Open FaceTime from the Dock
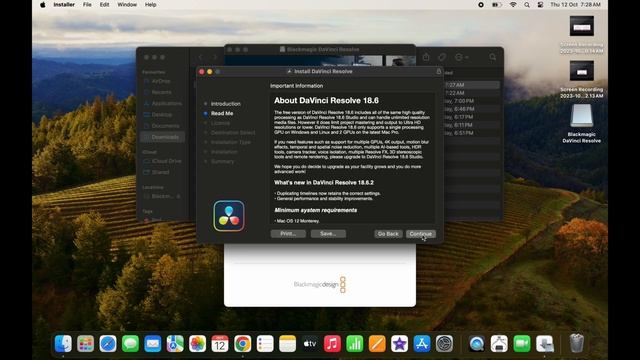The height and width of the screenshot is (360, 640). pos(522,344)
